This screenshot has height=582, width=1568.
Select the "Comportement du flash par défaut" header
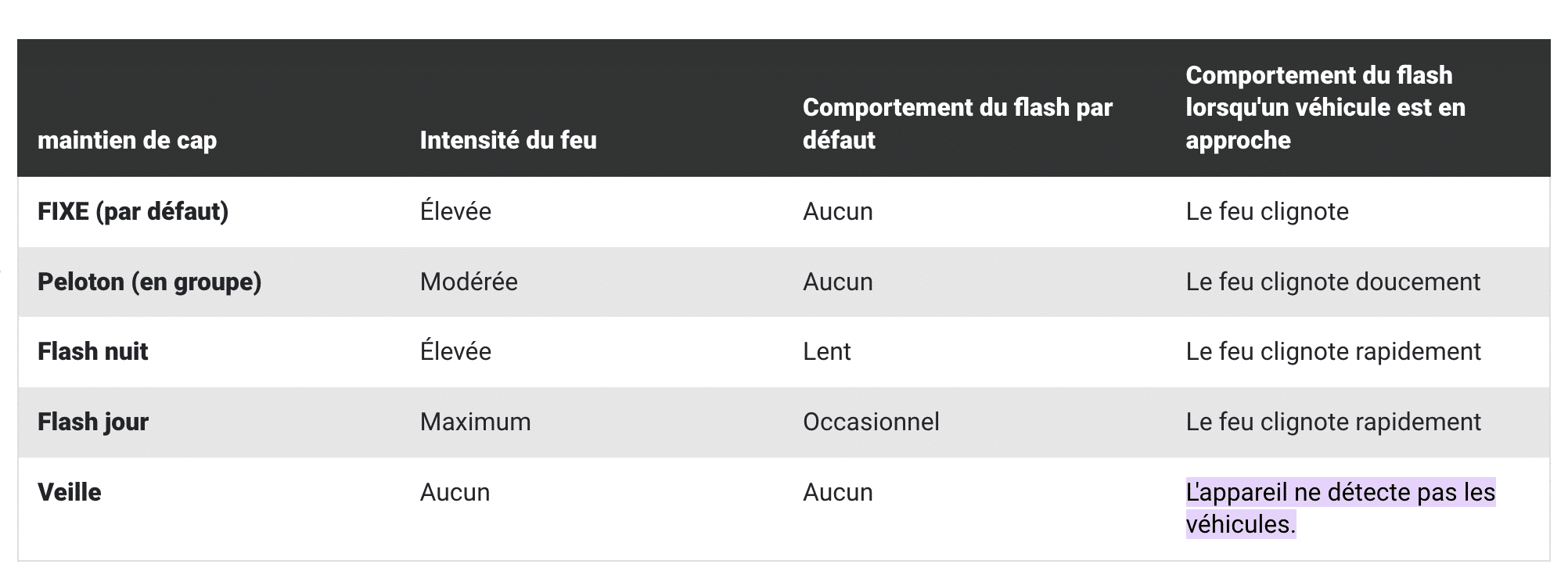957,124
